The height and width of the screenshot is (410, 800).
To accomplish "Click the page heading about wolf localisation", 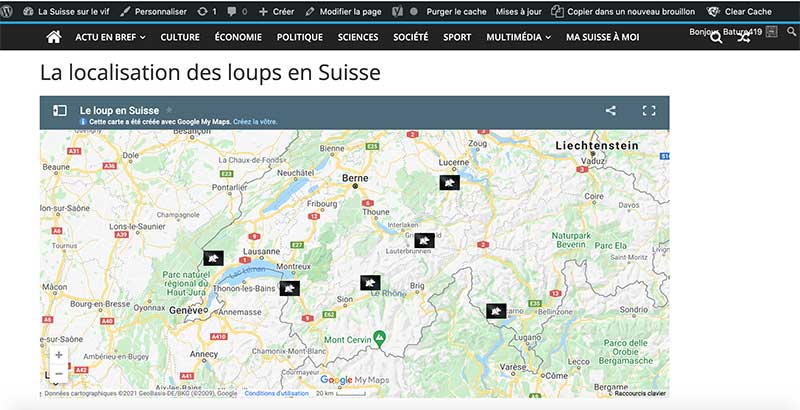I will point(210,72).
